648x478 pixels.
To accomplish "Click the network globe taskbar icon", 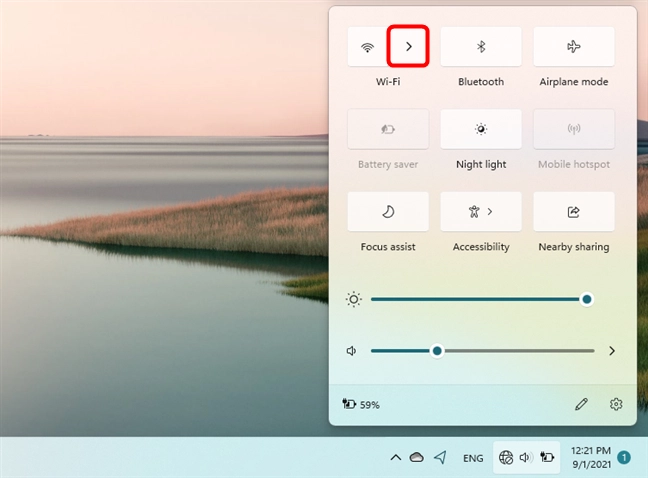I will point(506,457).
